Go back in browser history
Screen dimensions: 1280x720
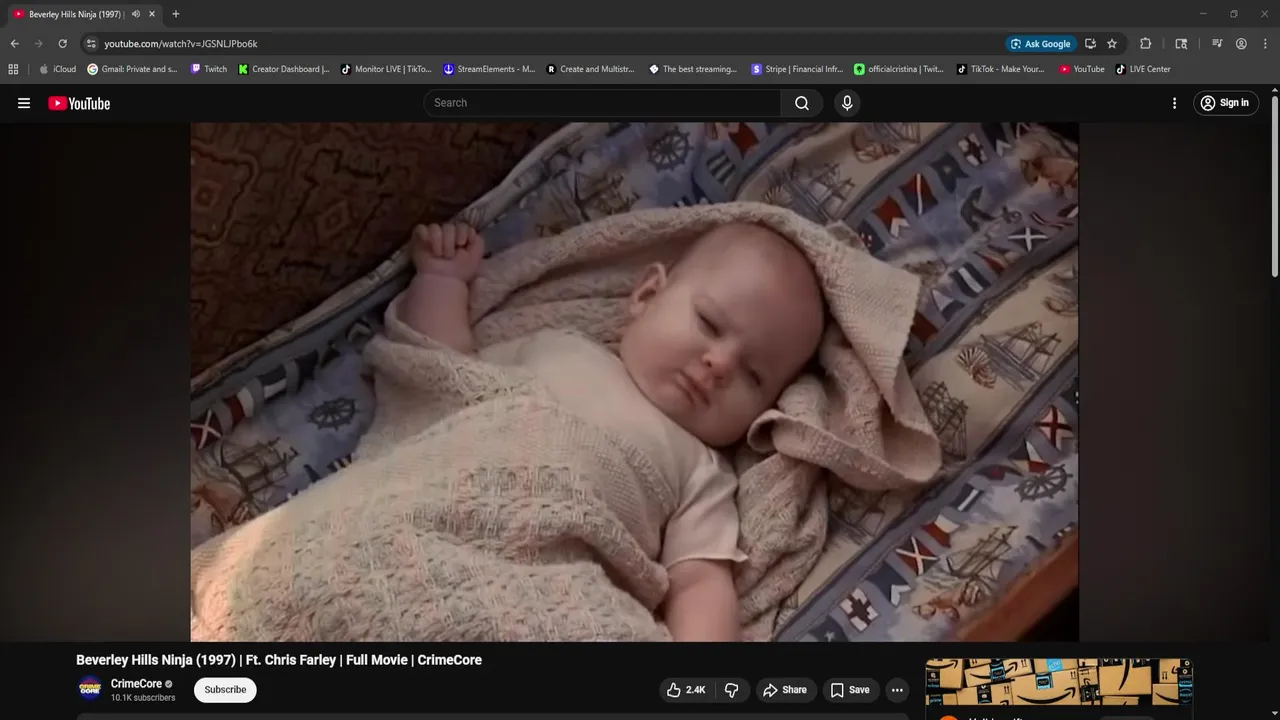[14, 44]
